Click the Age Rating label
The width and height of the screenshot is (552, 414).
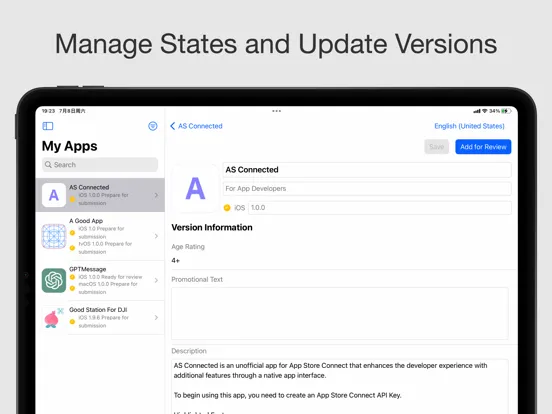188,246
